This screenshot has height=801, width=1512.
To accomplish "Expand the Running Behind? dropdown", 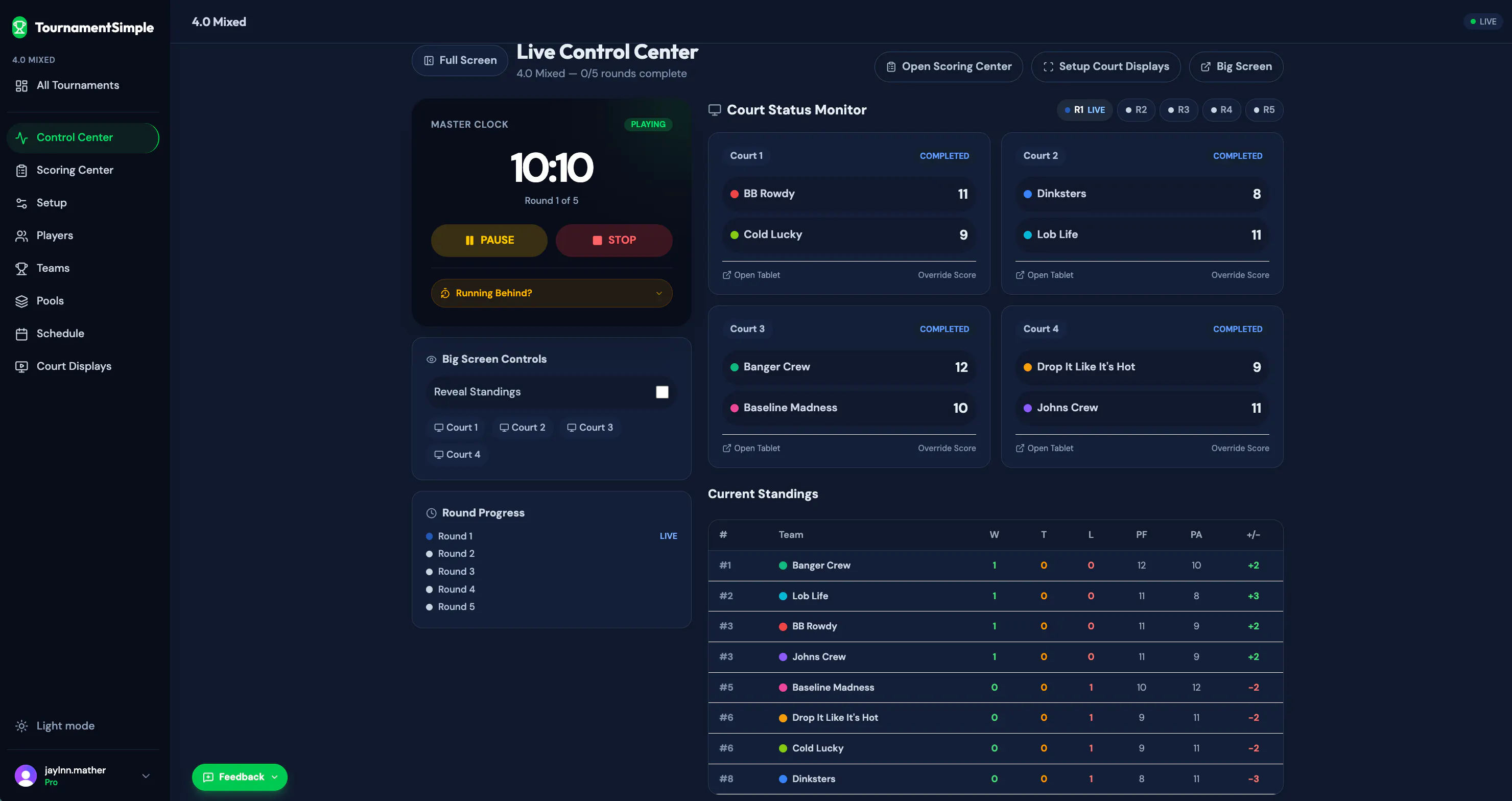I will pos(551,293).
